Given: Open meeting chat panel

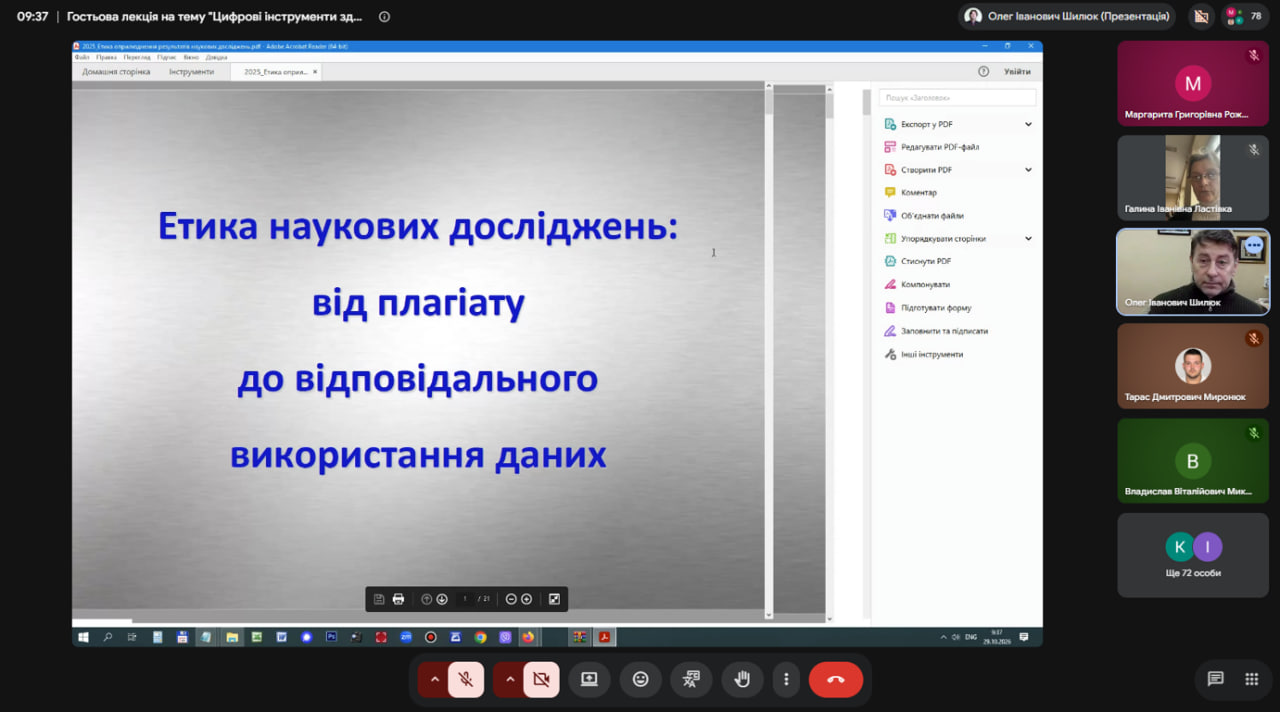Looking at the screenshot, I should [1215, 679].
